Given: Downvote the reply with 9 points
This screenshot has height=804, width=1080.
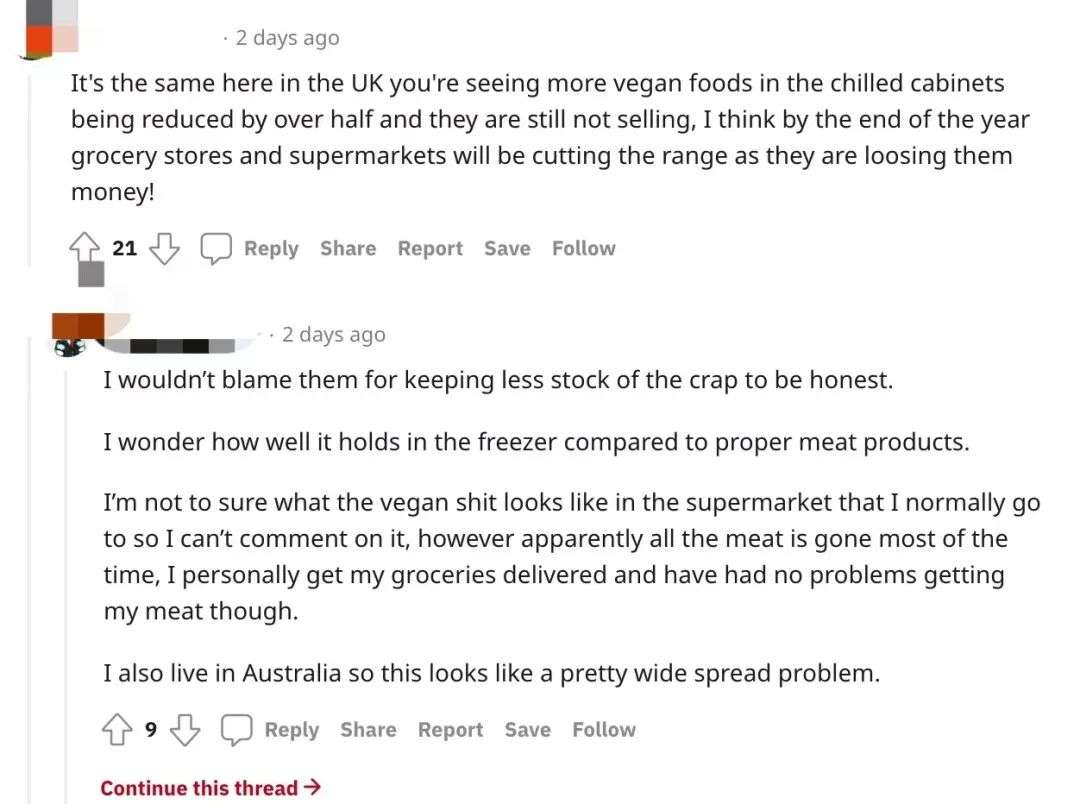Looking at the screenshot, I should coord(184,730).
